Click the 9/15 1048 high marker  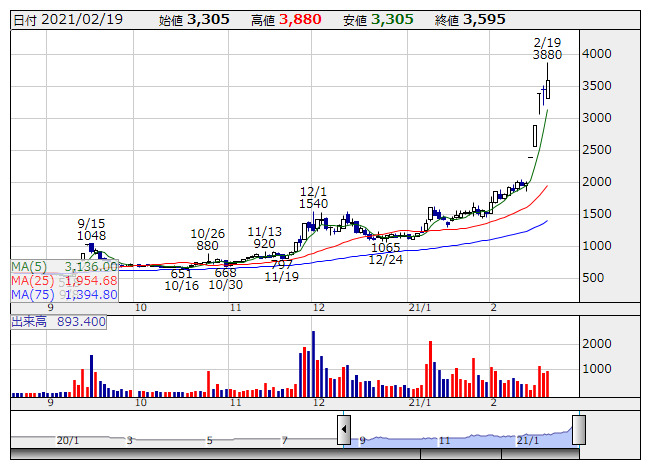click(91, 230)
